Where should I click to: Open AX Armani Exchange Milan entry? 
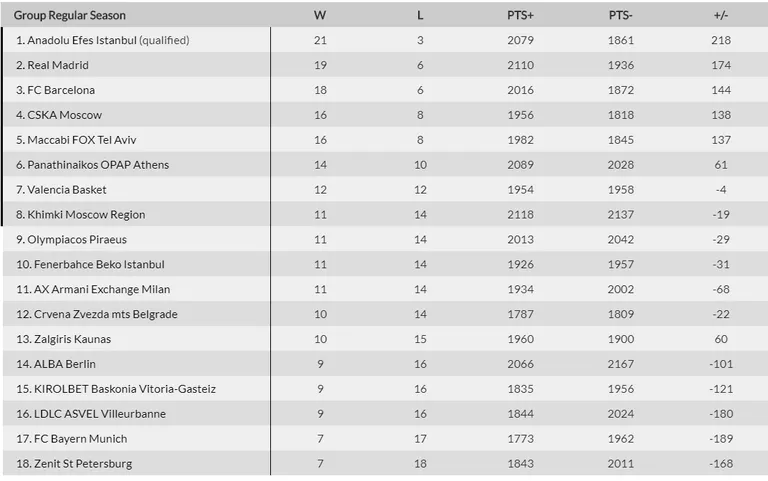click(102, 289)
